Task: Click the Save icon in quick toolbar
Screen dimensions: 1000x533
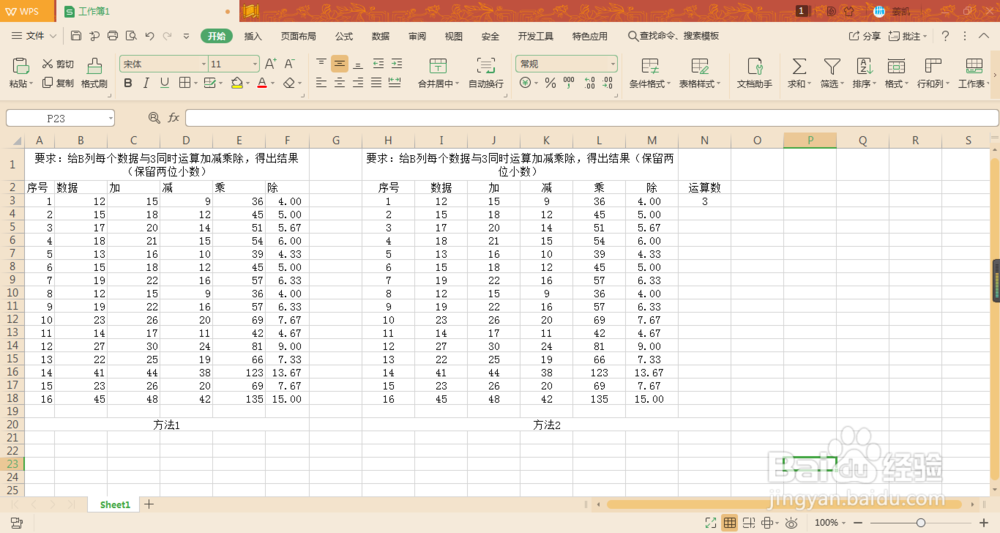Action: pyautogui.click(x=76, y=36)
